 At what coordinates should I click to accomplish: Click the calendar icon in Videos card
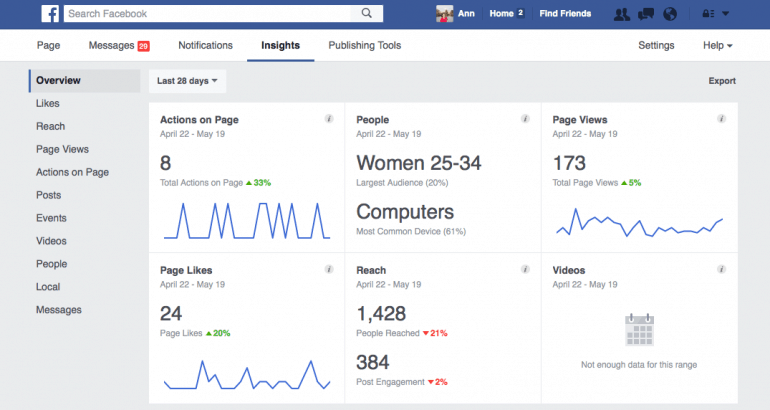[639, 330]
